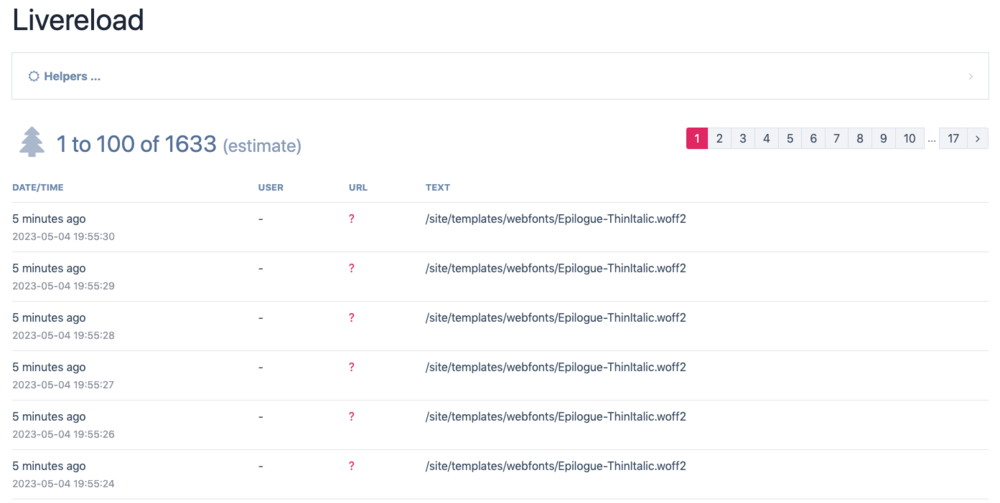Open the URL question mark for the 19:55:29 entry
The height and width of the screenshot is (503, 1000).
click(x=351, y=268)
